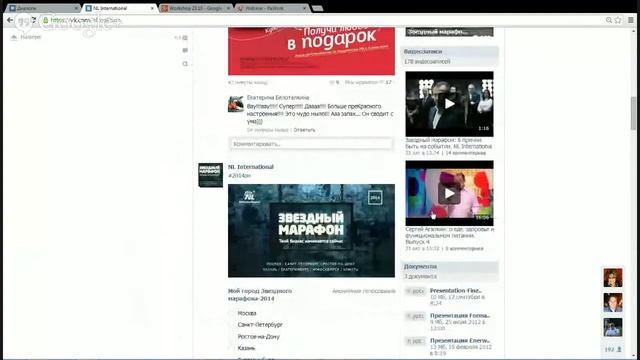This screenshot has width=640, height=360.
Task: Focus the Комментировать input field
Action: (x=311, y=144)
